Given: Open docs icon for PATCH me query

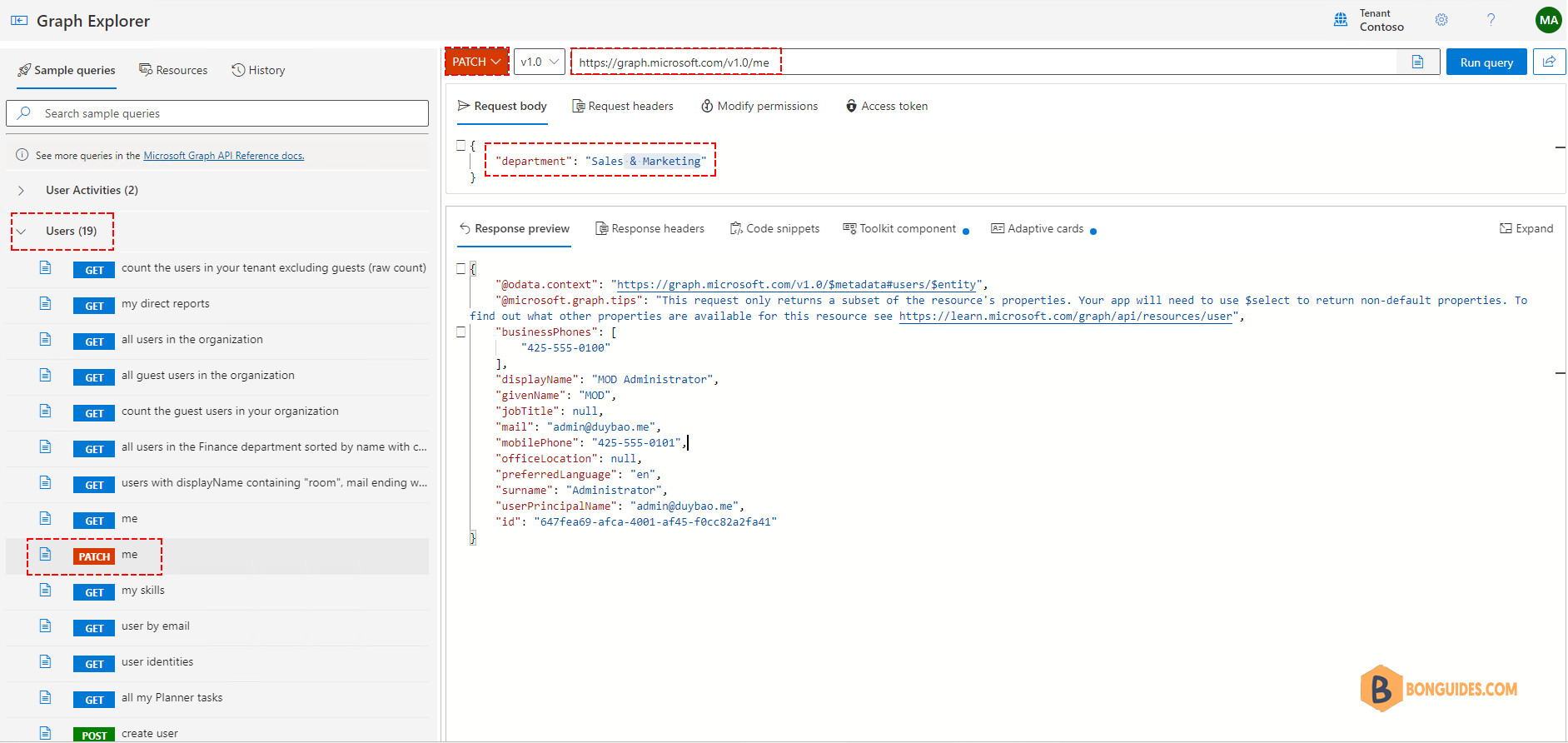Looking at the screenshot, I should (x=46, y=555).
